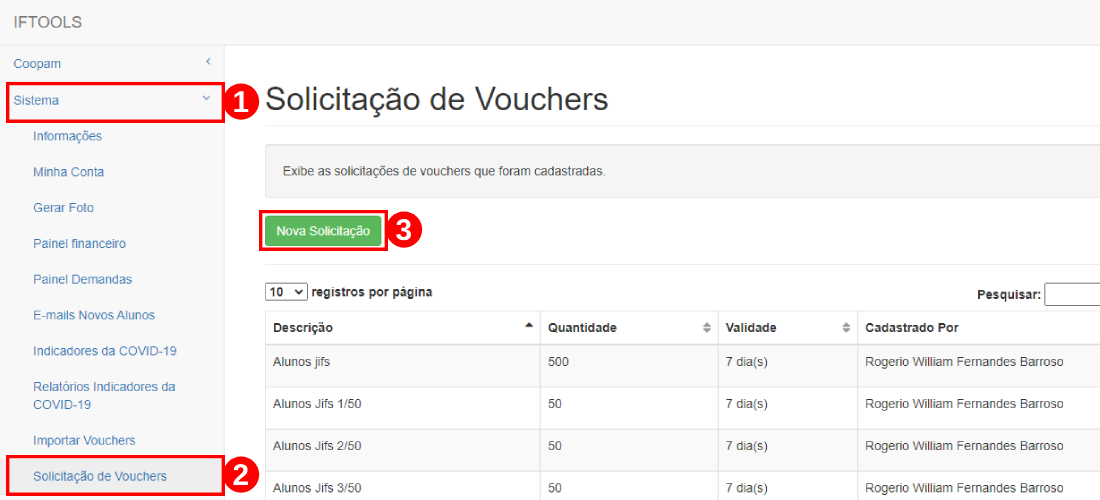Select the 'Alunos Jifs 2/50' cell

pos(403,450)
